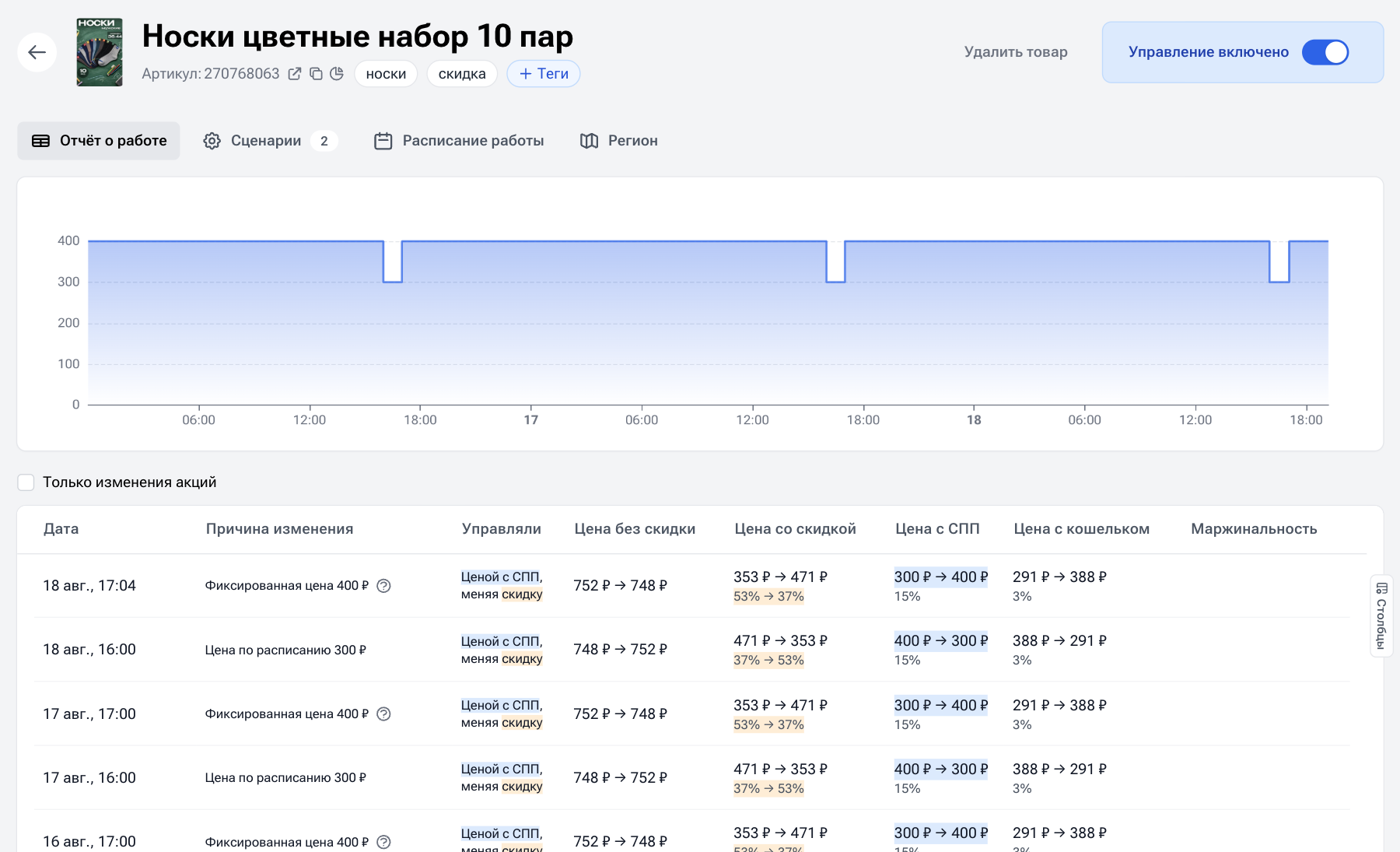
Task: Click Фиксированная цена 400 ₽ on 17 авг., 17:00 row
Action: click(287, 714)
